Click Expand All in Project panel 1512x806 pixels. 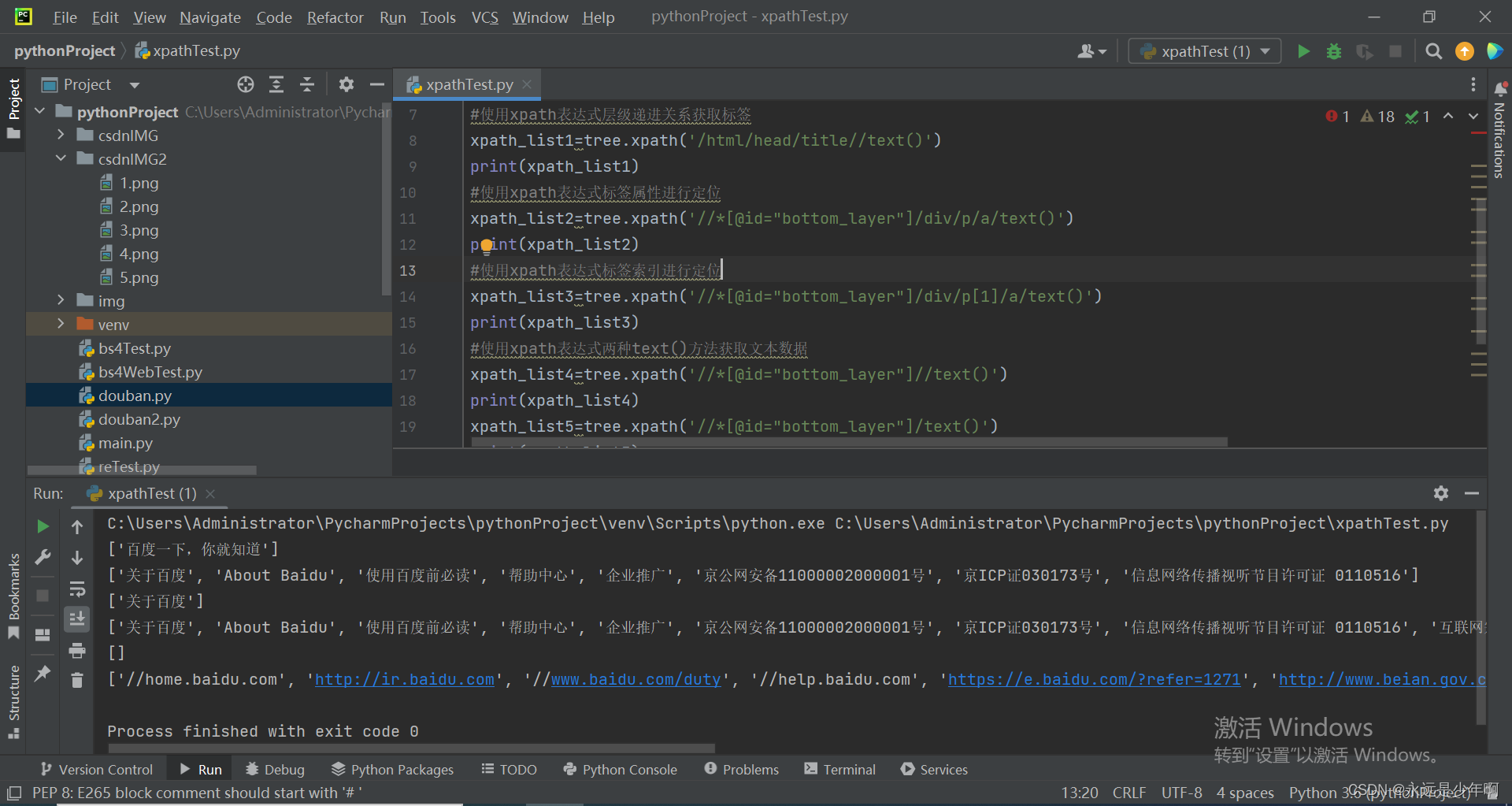point(276,84)
